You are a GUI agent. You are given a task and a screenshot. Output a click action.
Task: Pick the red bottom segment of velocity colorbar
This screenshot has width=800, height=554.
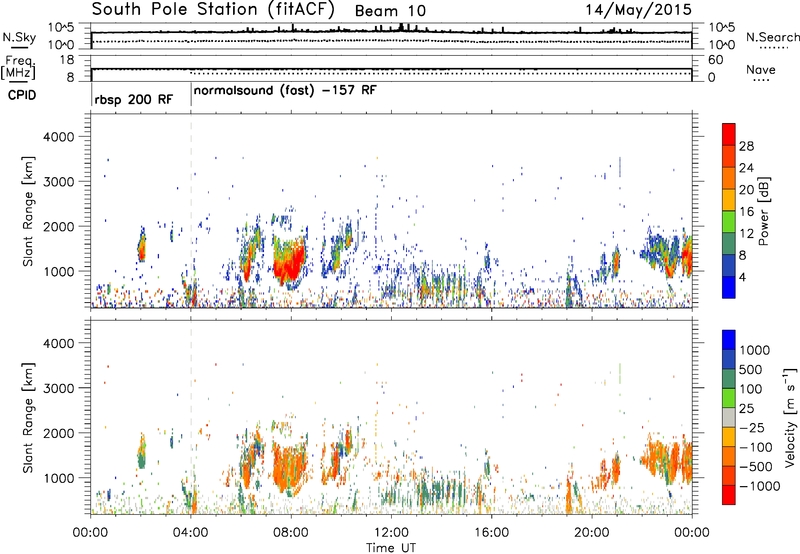pos(729,495)
